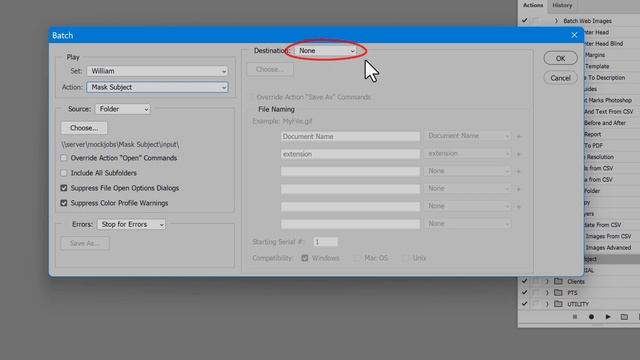Click the stop playing/recording icon in Actions panel
640x360 pixels.
coord(575,317)
